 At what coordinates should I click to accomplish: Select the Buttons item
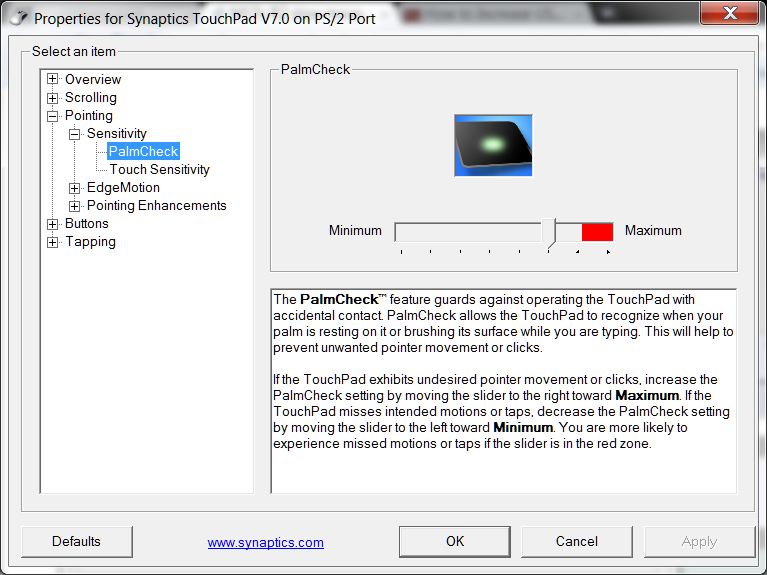pos(87,224)
